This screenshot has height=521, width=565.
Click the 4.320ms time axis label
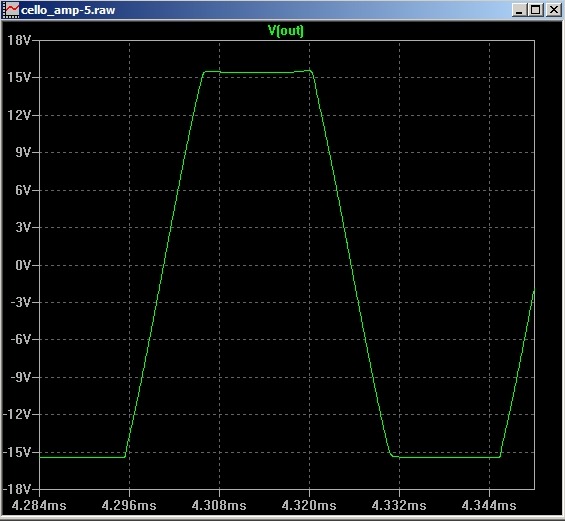pyautogui.click(x=309, y=505)
